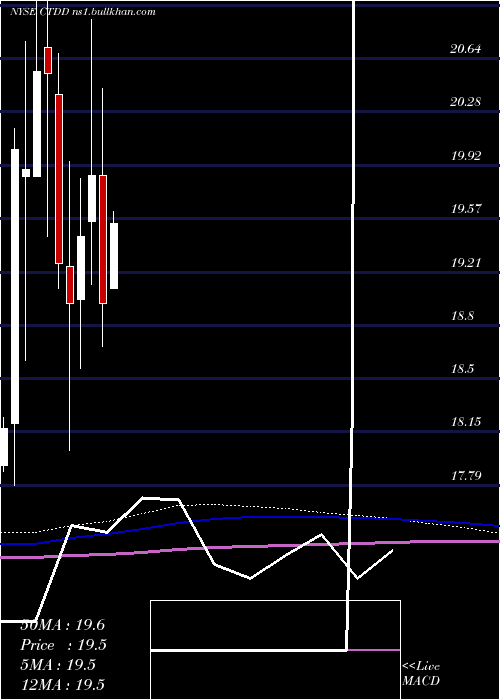
Task: Click the Price : 19.5 readout
Action: pos(64,645)
